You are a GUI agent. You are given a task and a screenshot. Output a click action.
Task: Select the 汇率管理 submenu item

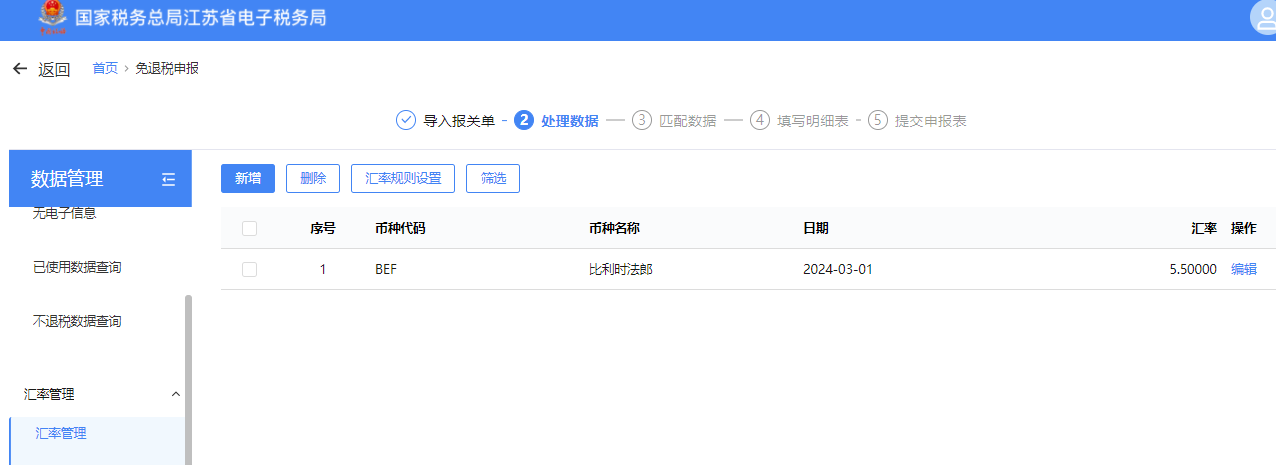point(61,433)
